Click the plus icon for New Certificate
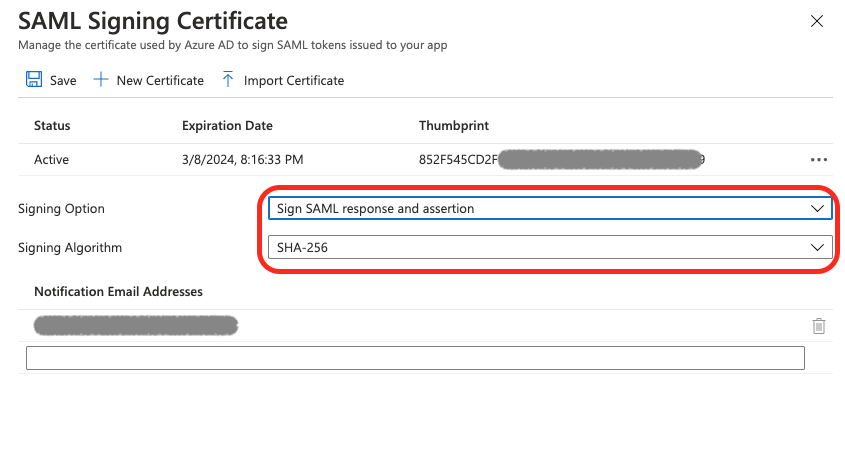Viewport: 845px width, 450px height. 101,80
